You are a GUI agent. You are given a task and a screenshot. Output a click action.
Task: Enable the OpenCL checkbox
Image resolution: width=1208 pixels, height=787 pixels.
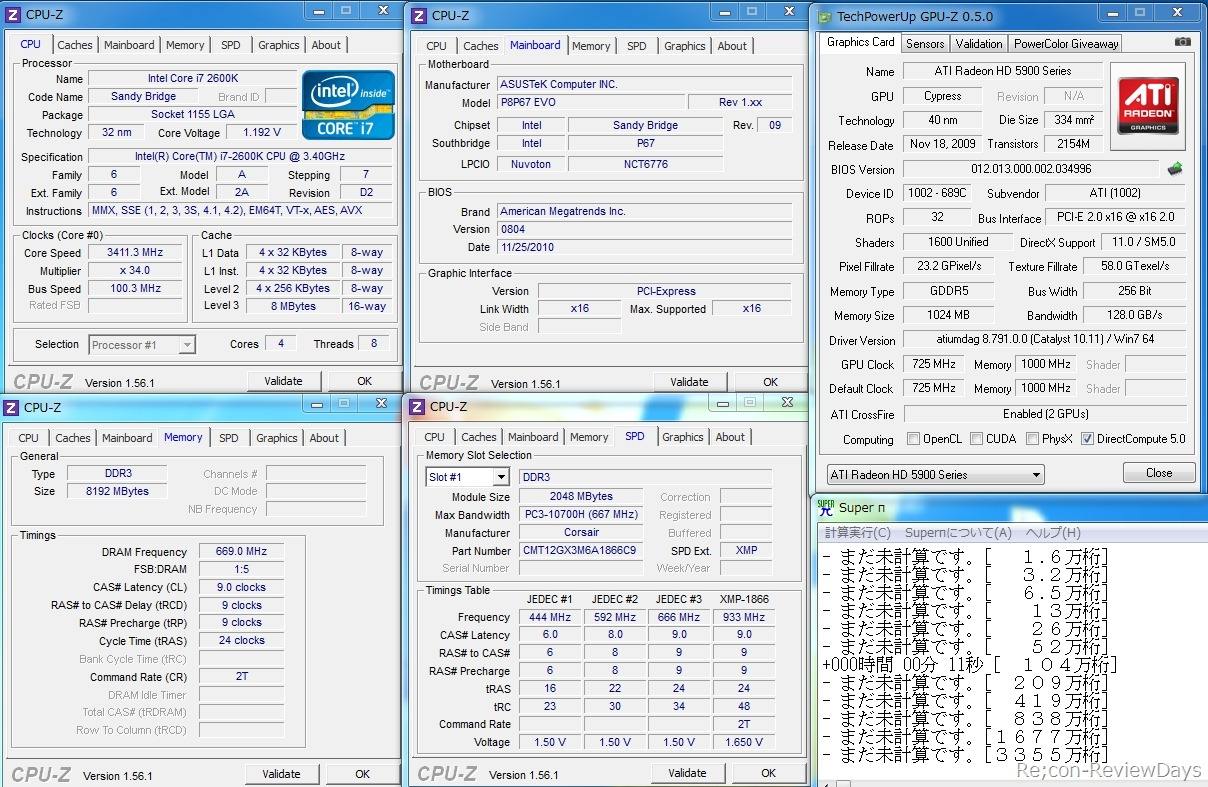click(913, 439)
